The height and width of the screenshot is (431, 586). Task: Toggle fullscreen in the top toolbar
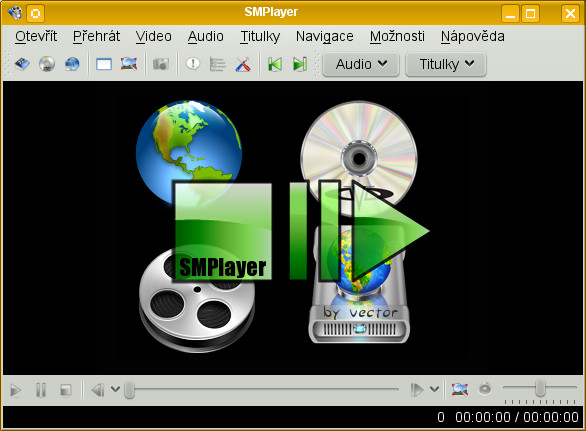click(x=129, y=64)
